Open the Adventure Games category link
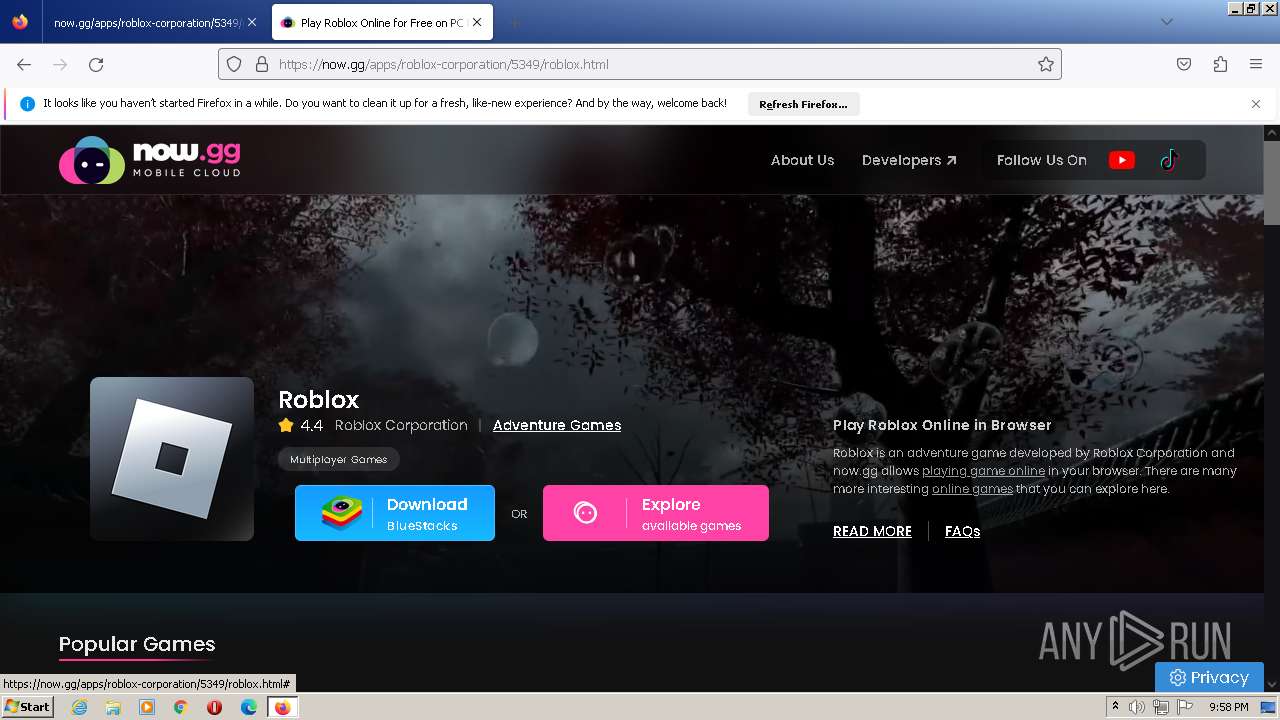Image resolution: width=1280 pixels, height=720 pixels. tap(557, 425)
